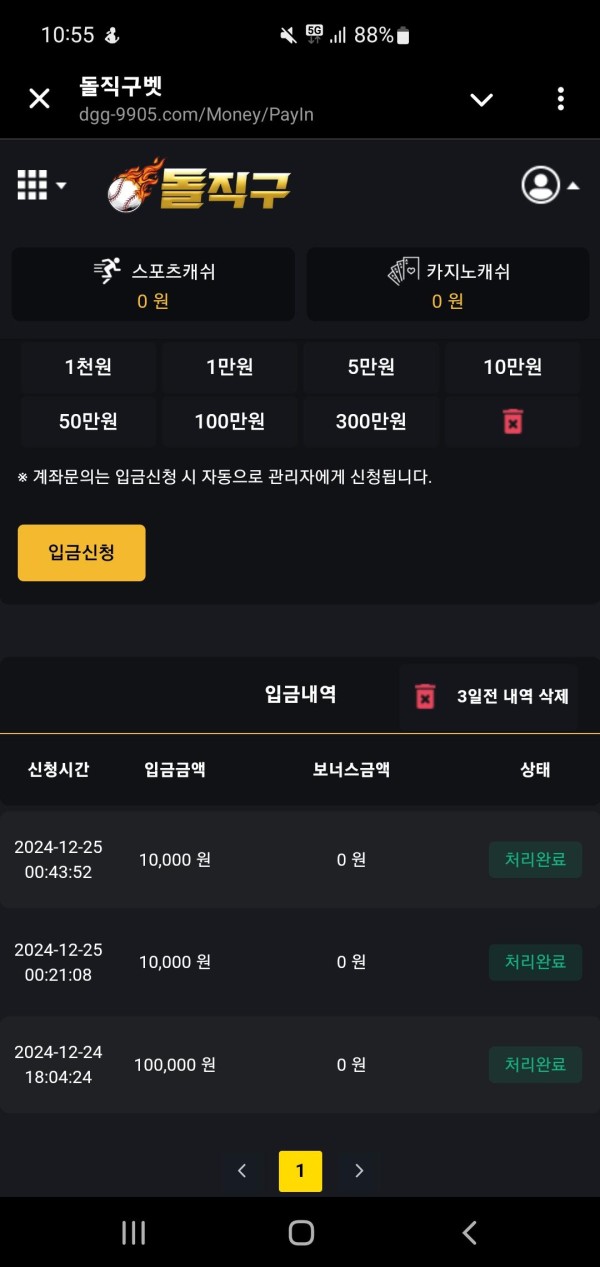600x1267 pixels.
Task: Open the user profile icon
Action: tap(541, 185)
